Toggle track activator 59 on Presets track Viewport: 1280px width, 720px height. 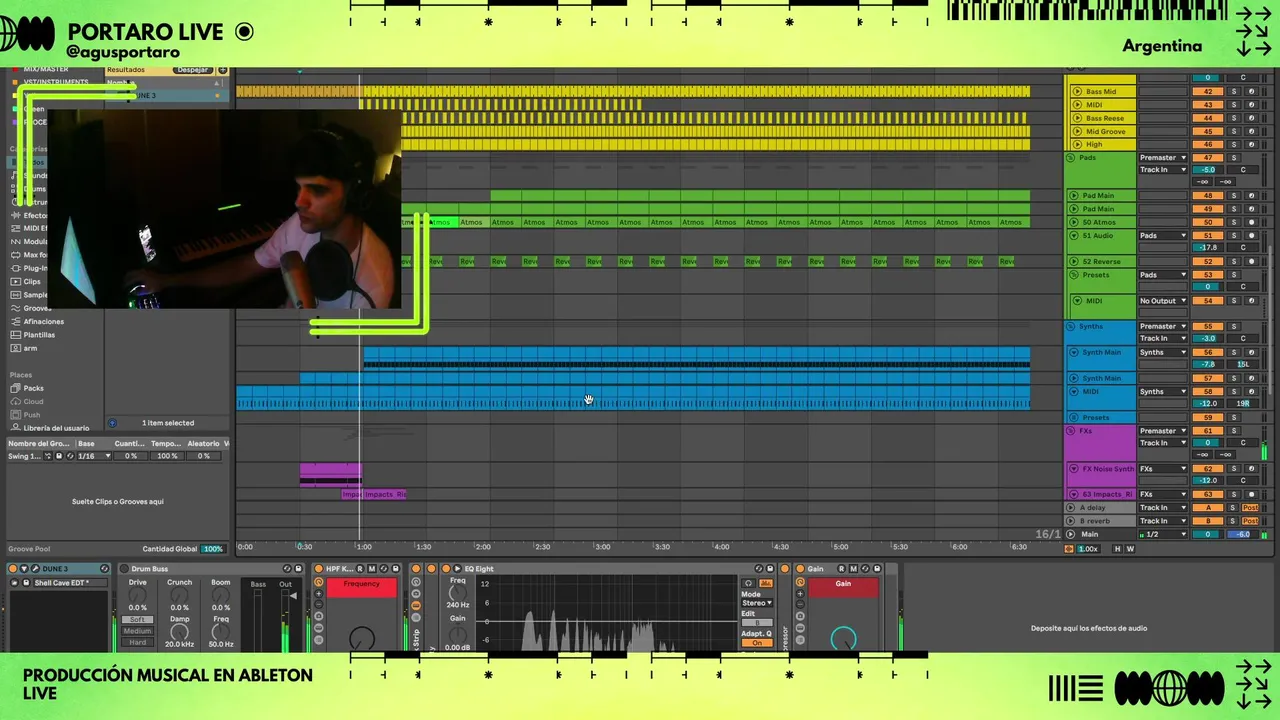coord(1207,417)
